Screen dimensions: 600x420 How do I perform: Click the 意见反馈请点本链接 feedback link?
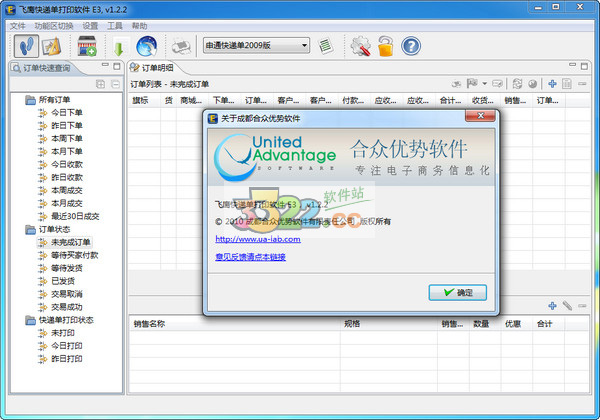pos(250,257)
